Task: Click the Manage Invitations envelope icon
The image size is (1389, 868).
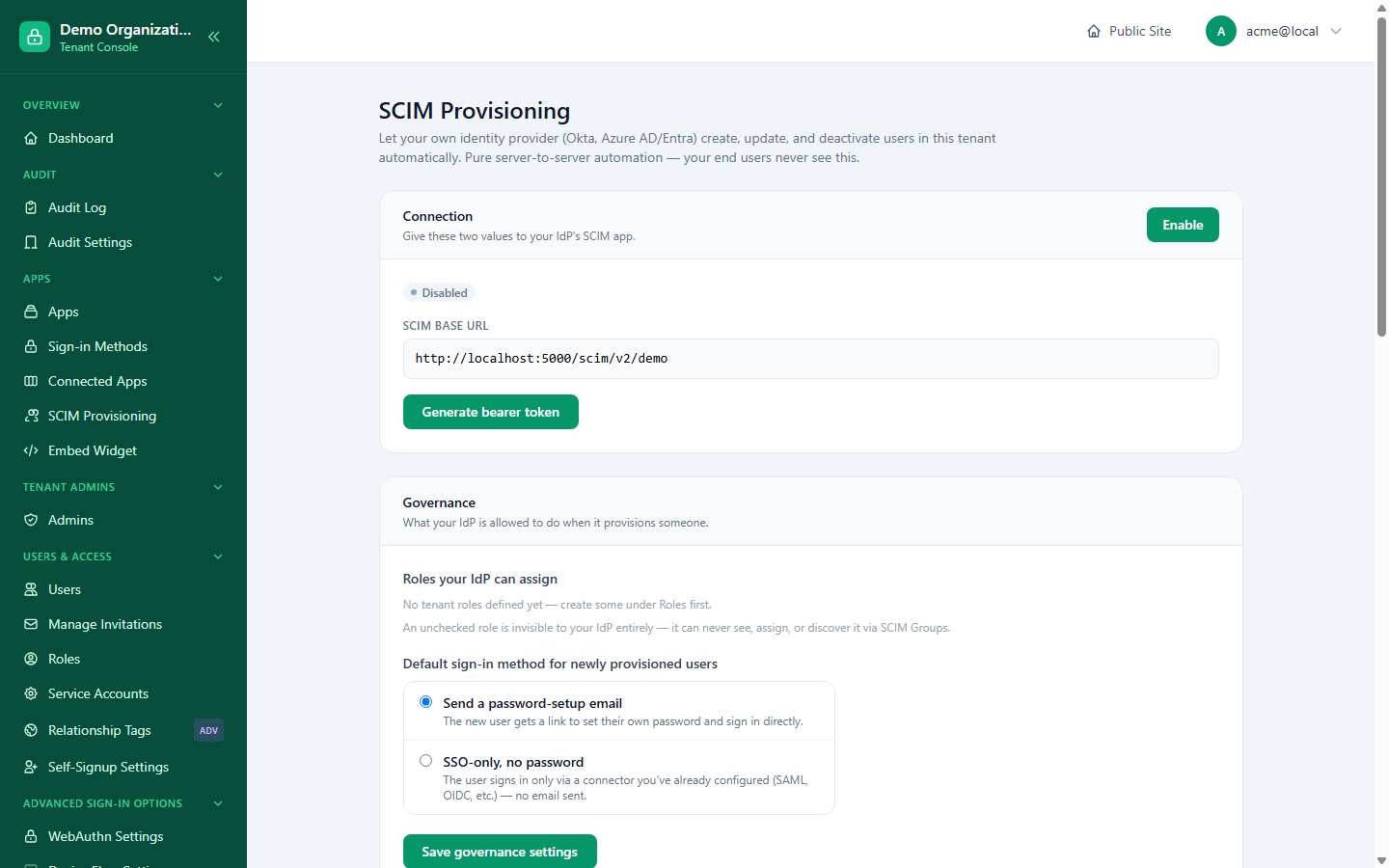Action: tap(31, 624)
